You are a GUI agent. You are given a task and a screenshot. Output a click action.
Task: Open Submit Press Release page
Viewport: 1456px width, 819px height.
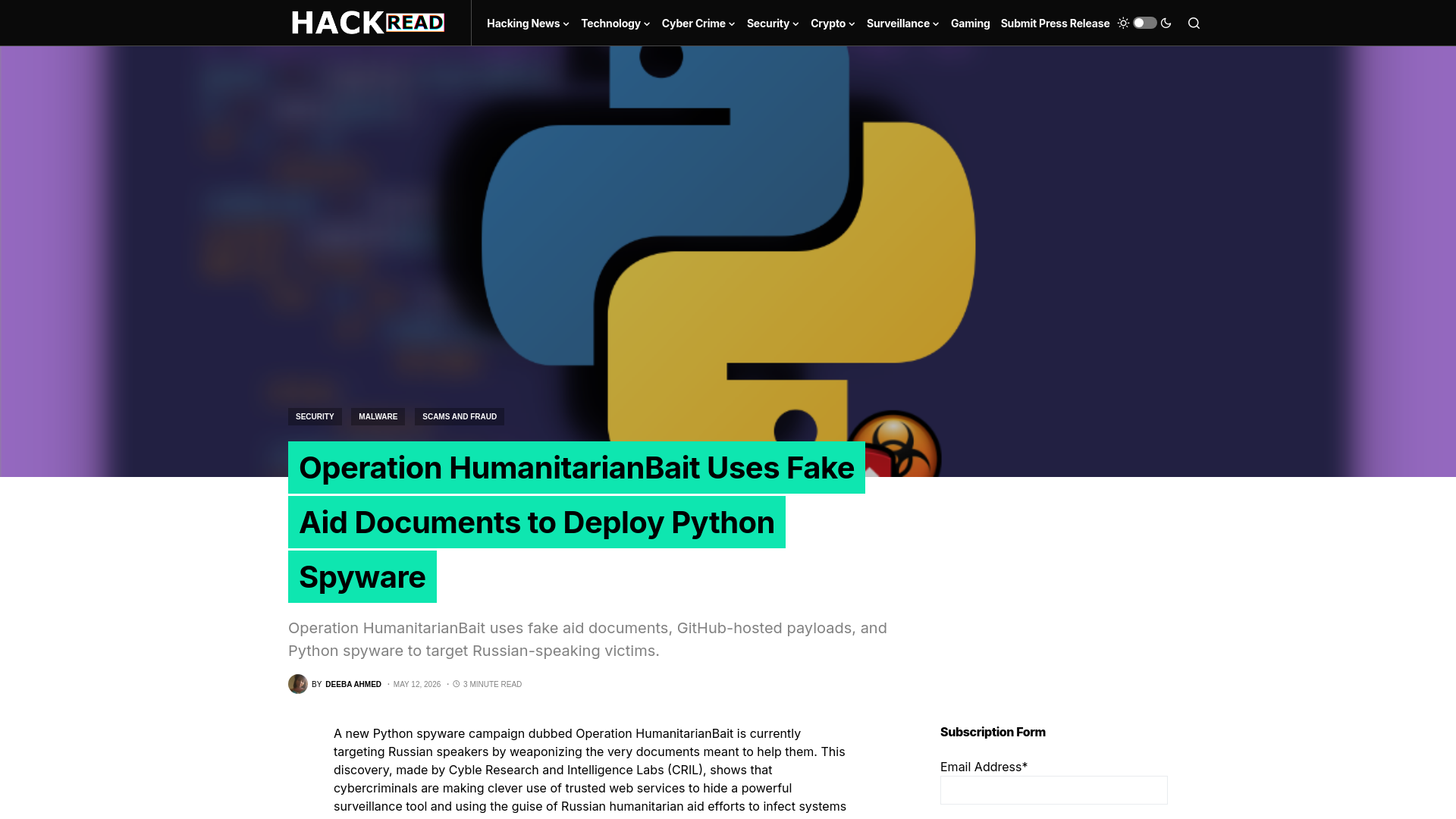(1055, 24)
